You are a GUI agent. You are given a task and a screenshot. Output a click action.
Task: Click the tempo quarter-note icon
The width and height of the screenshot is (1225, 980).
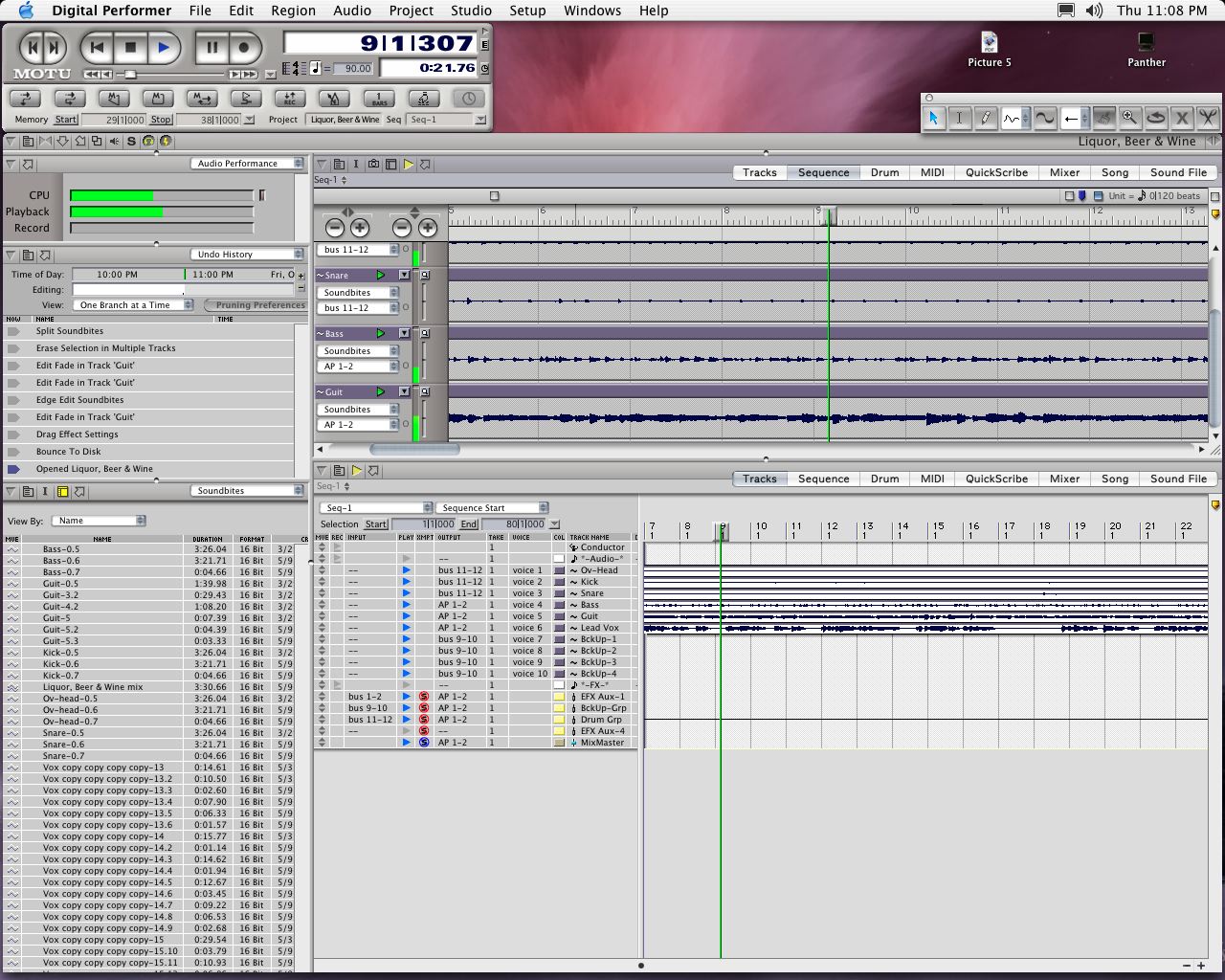pyautogui.click(x=316, y=68)
